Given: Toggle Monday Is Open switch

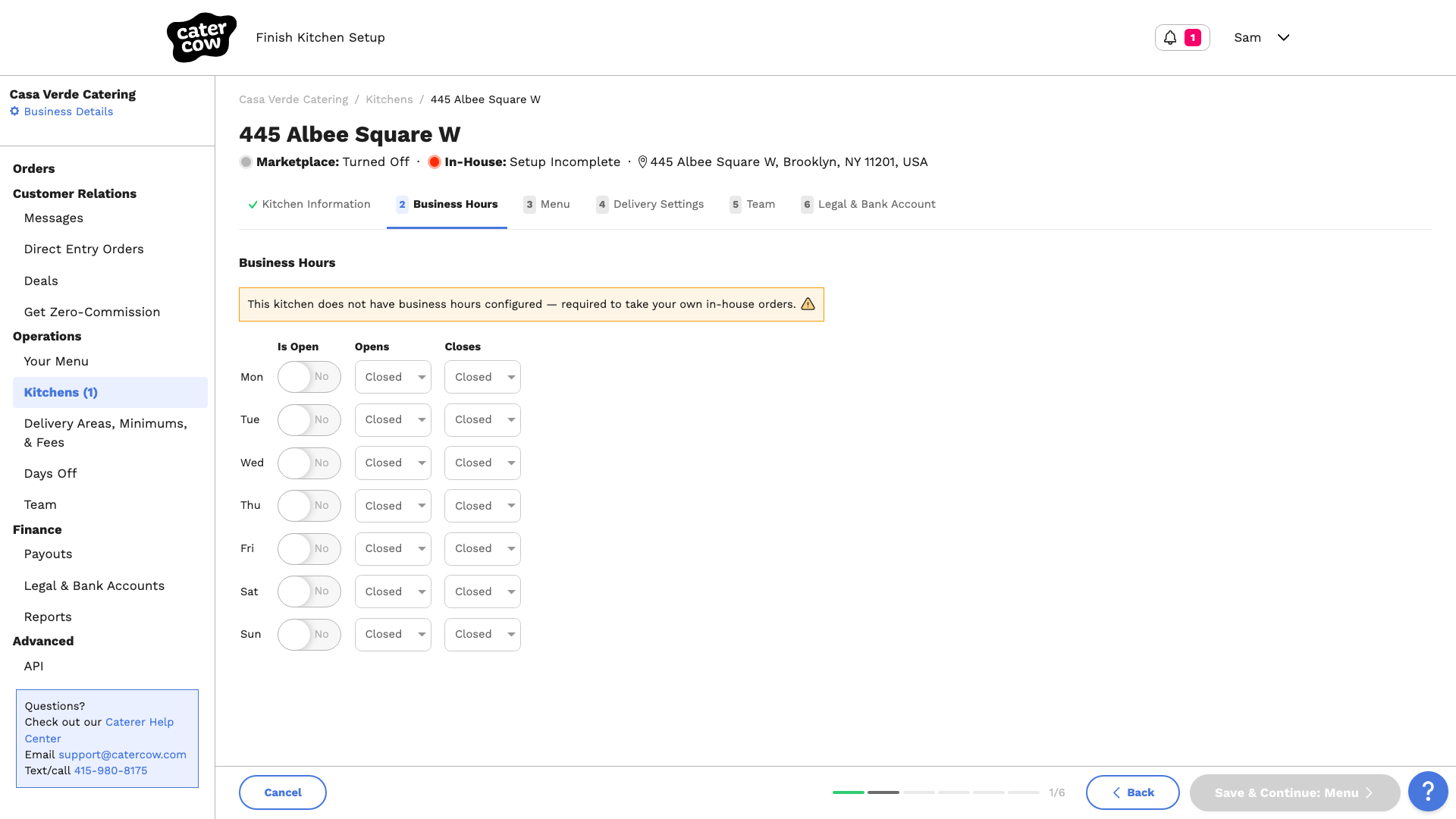Looking at the screenshot, I should tap(309, 377).
